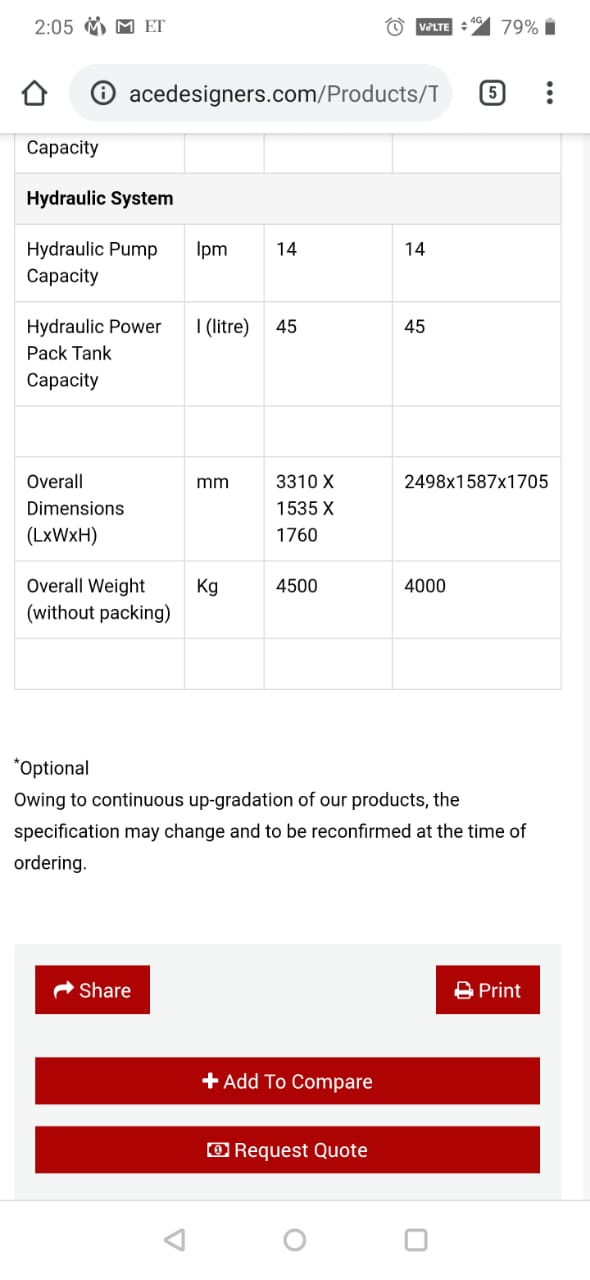This screenshot has width=590, height=1280.
Task: Click the Print button
Action: coord(488,990)
